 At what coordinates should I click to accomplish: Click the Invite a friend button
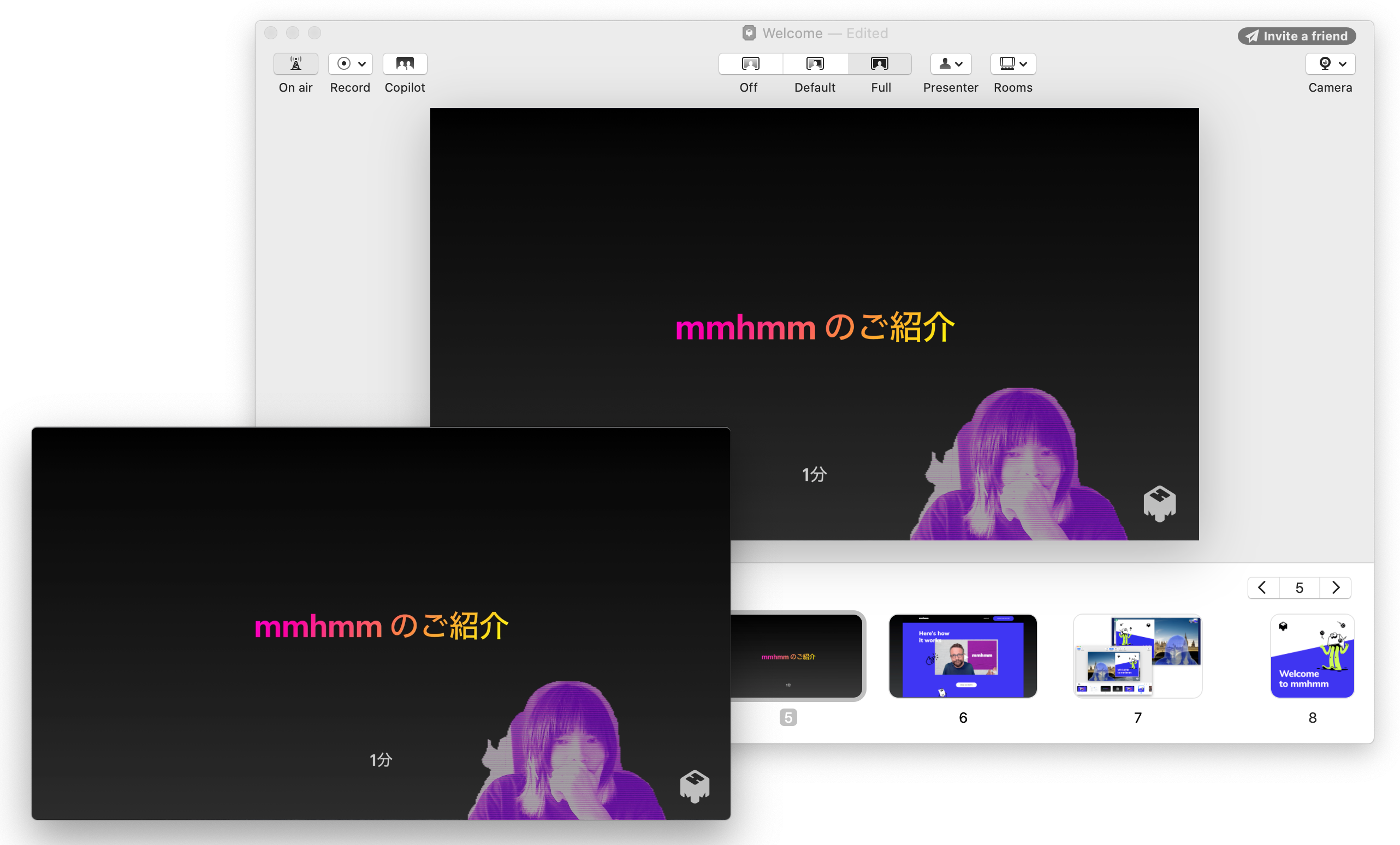click(x=1297, y=37)
